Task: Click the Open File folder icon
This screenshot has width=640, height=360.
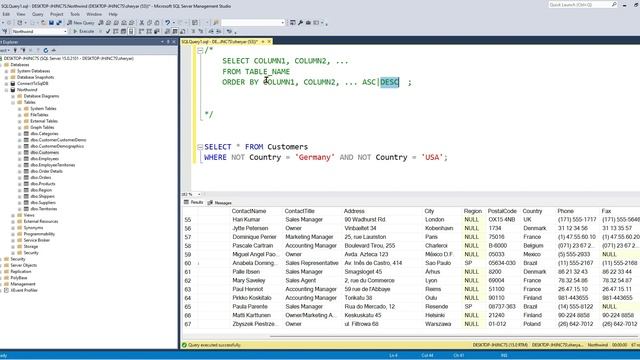Action: pyautogui.click(x=43, y=23)
